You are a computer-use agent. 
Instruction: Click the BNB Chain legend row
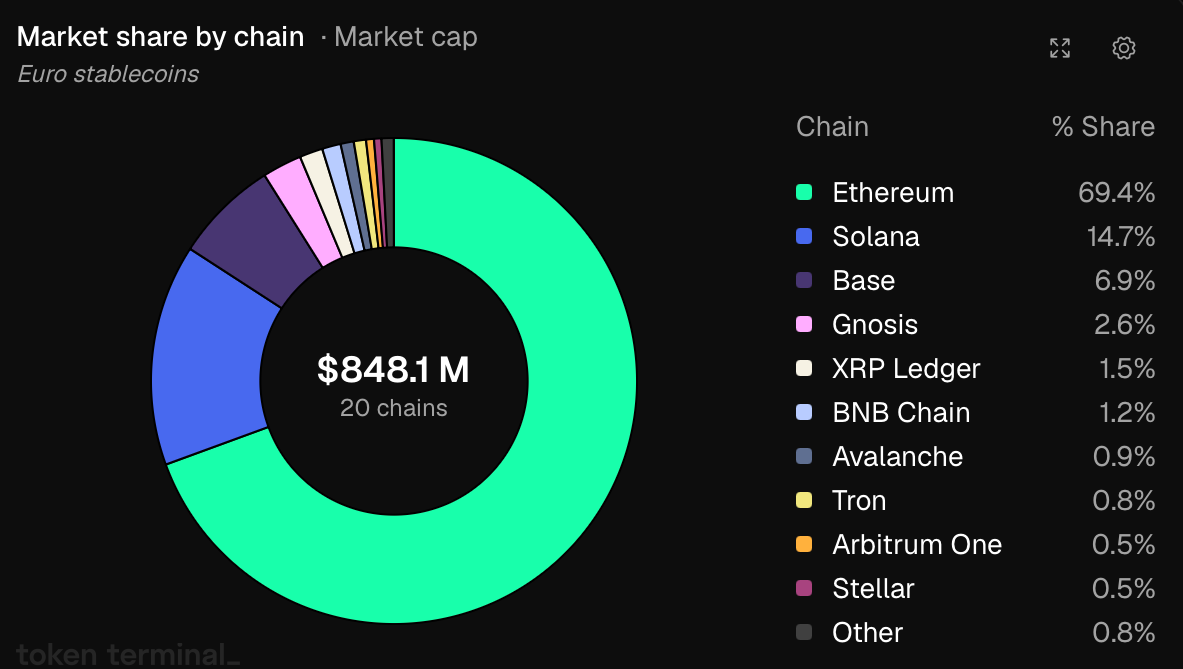[976, 413]
